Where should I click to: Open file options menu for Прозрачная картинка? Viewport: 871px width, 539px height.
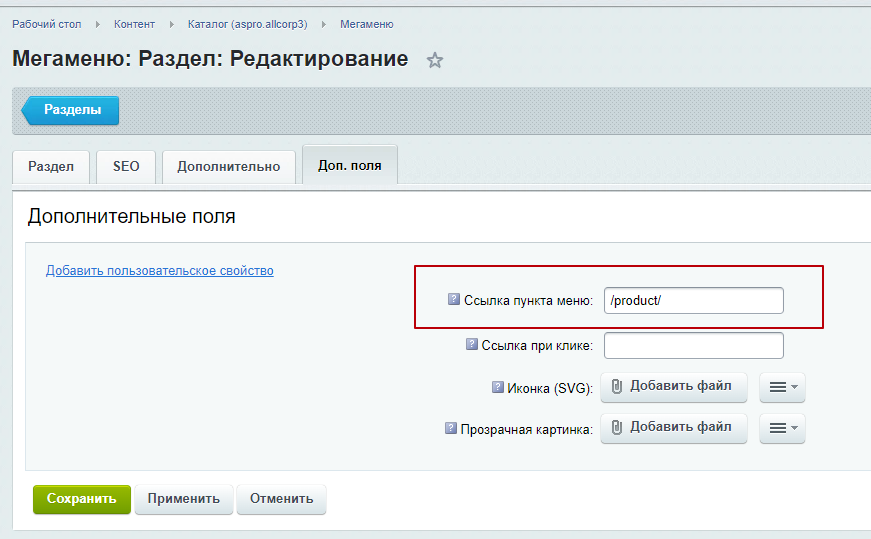(782, 428)
